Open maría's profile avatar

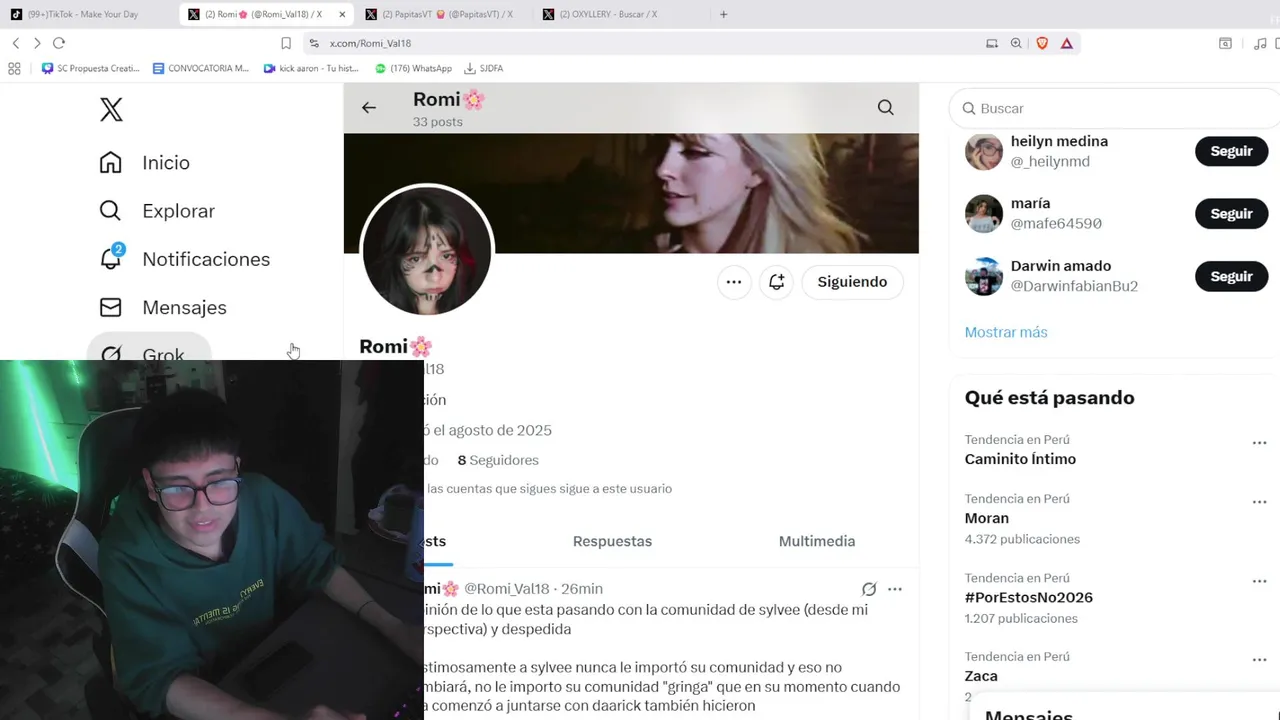point(984,214)
